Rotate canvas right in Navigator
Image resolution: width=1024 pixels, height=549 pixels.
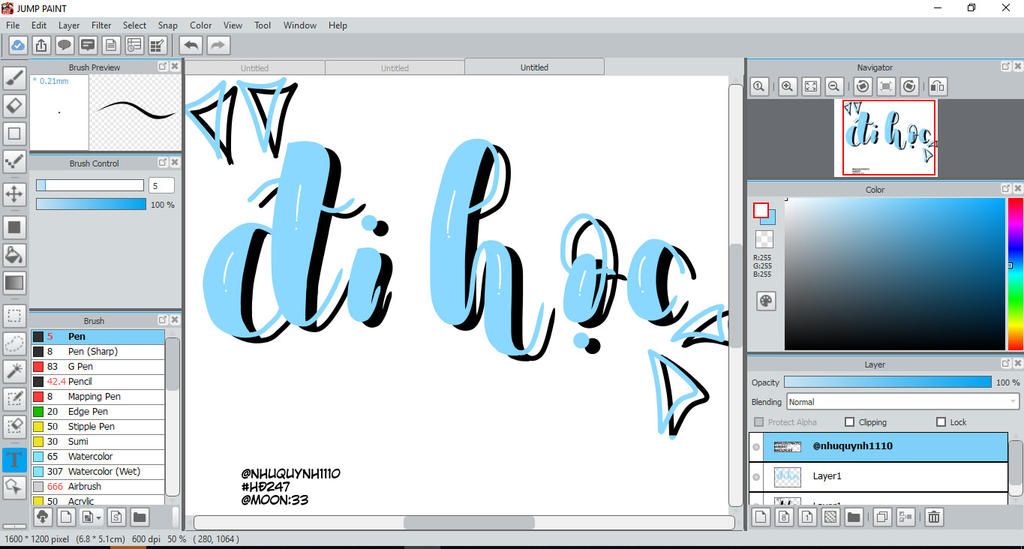(909, 86)
